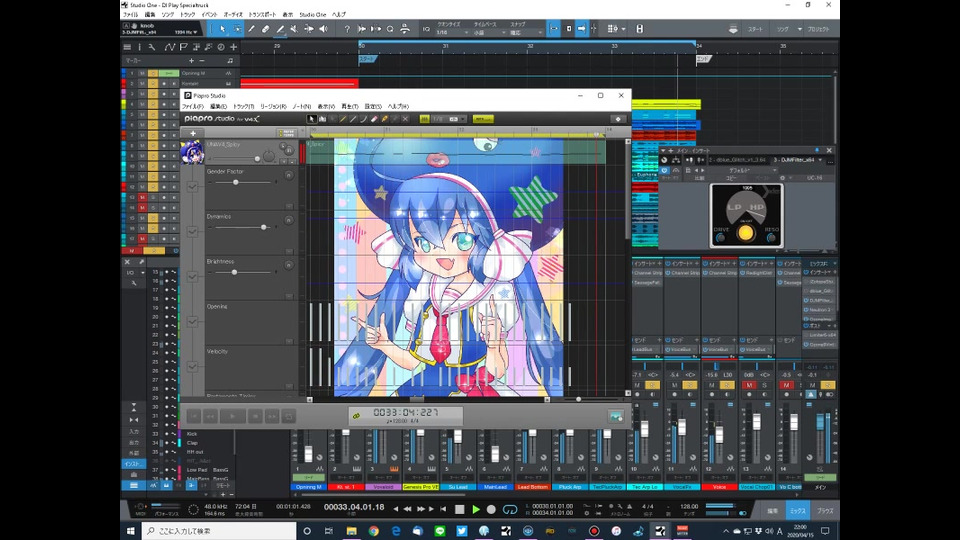Click the stop button in transport bar
960x540 pixels.
tap(459, 509)
